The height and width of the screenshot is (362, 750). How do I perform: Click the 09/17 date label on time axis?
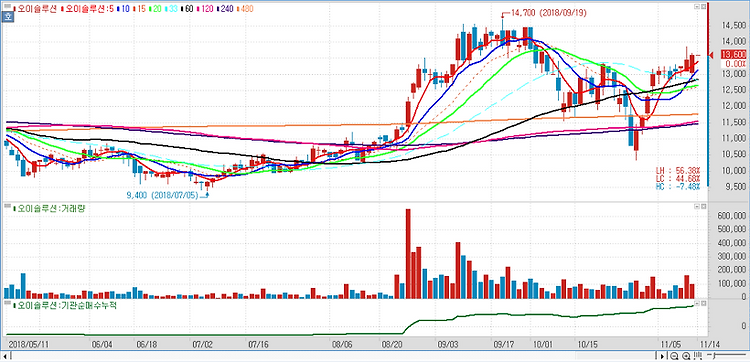(503, 344)
